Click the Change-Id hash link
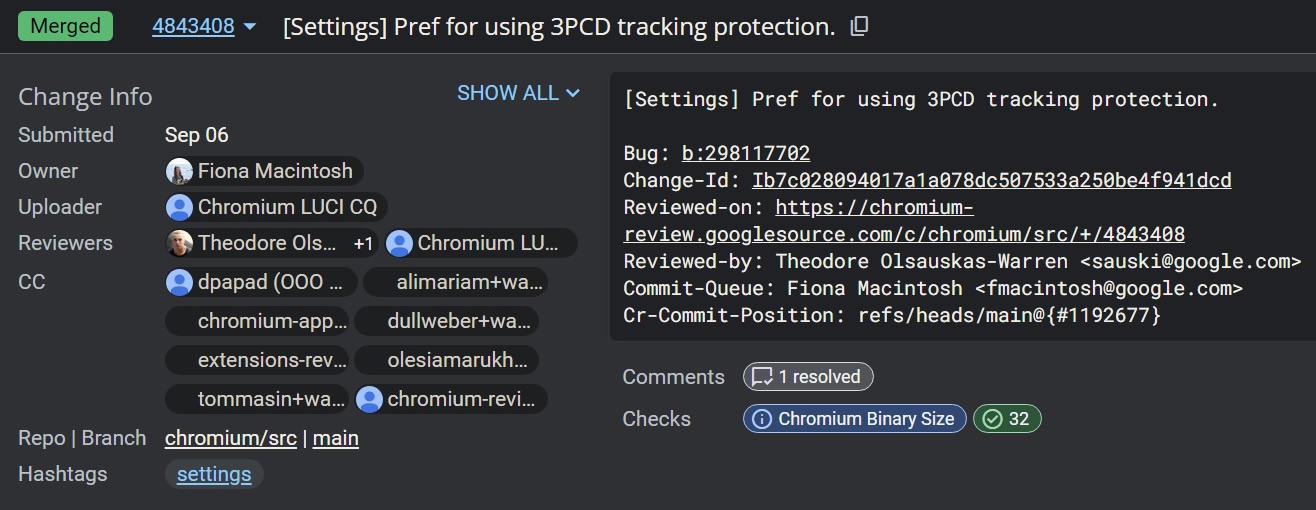The image size is (1316, 510). (x=991, y=180)
